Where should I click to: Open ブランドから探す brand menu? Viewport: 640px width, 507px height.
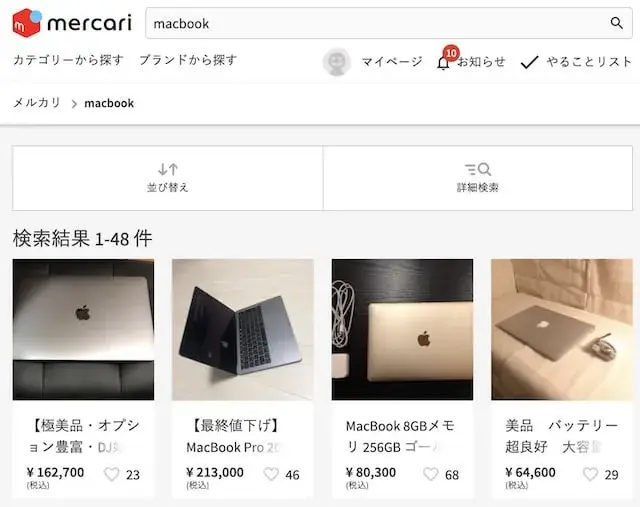tap(188, 60)
